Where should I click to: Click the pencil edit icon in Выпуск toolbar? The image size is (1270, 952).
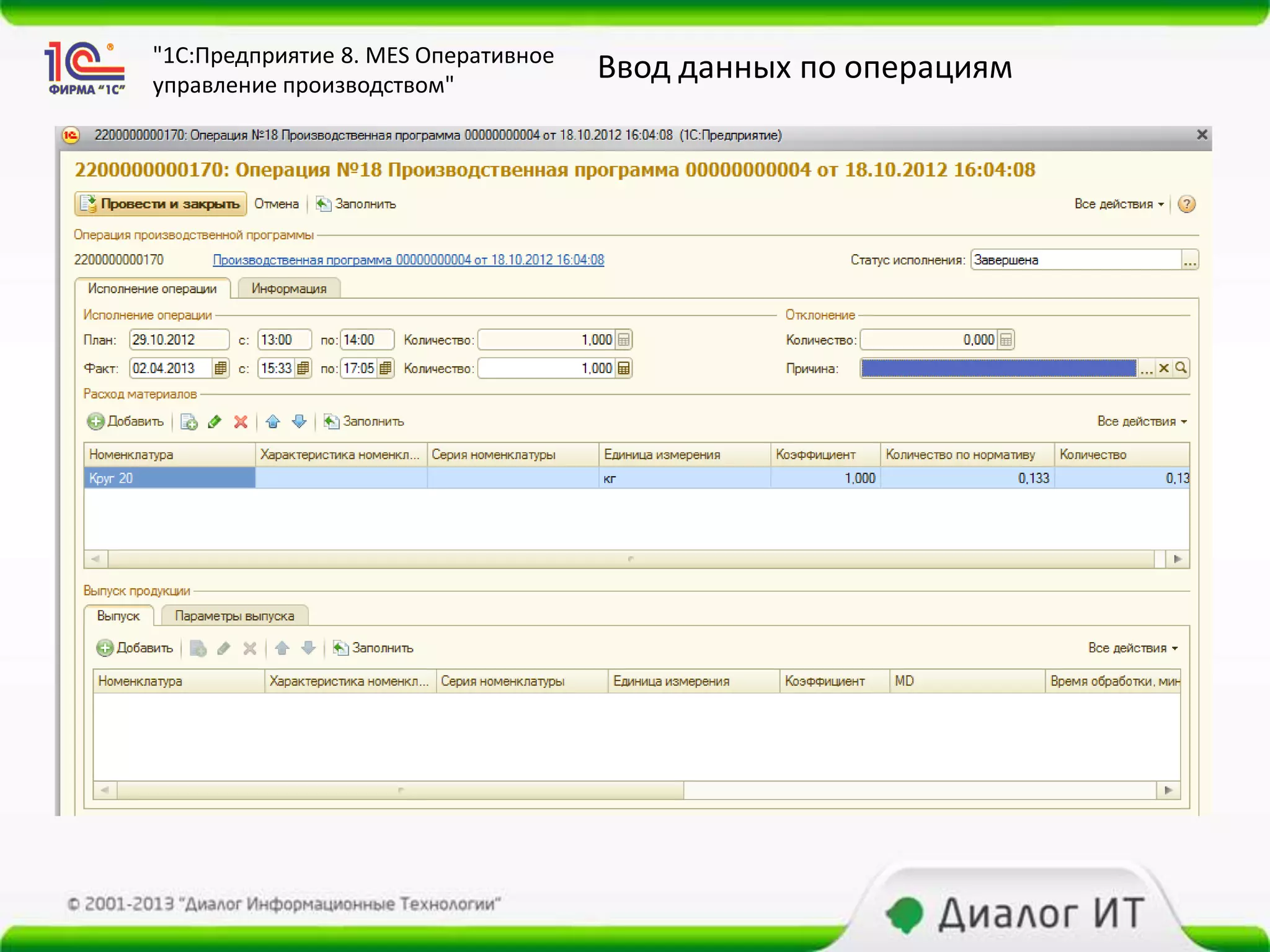point(224,649)
